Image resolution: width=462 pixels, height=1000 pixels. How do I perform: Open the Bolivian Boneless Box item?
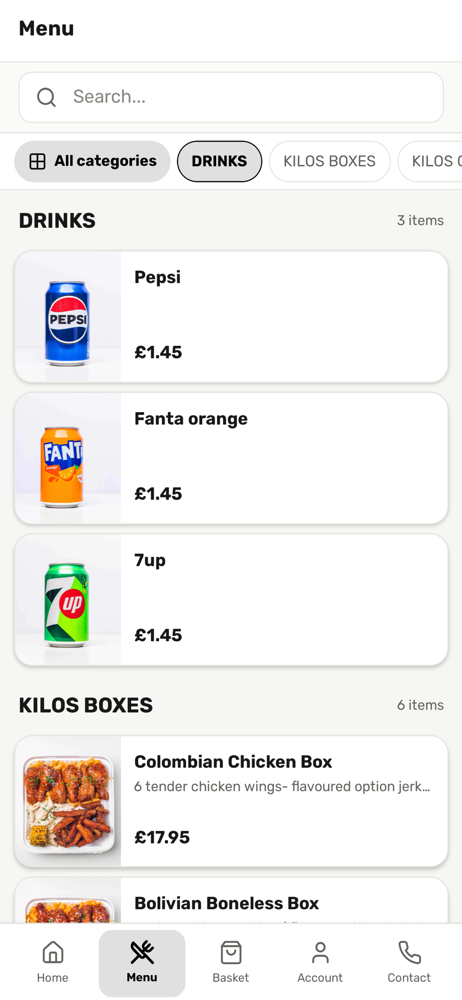click(231, 901)
